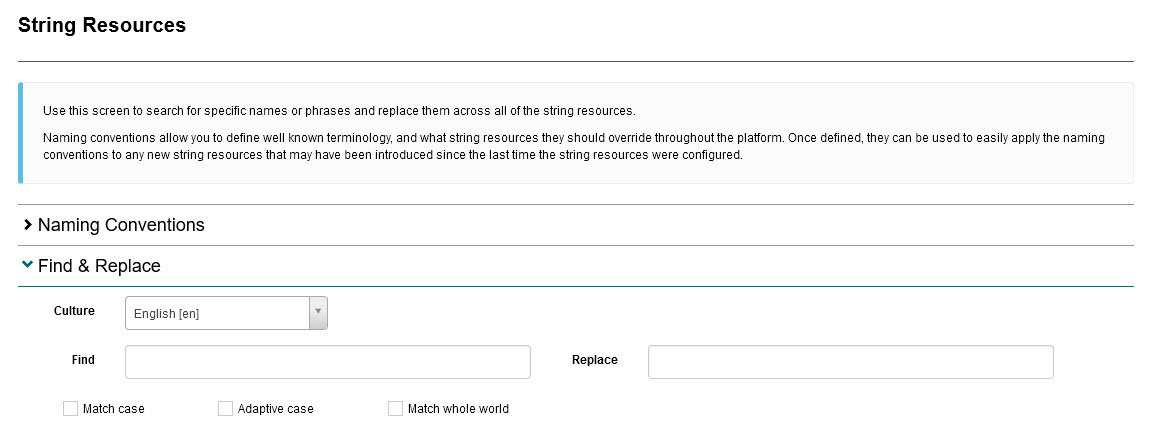This screenshot has width=1149, height=447.
Task: Click the 'Use this screen to search' info line
Action: pos(339,110)
